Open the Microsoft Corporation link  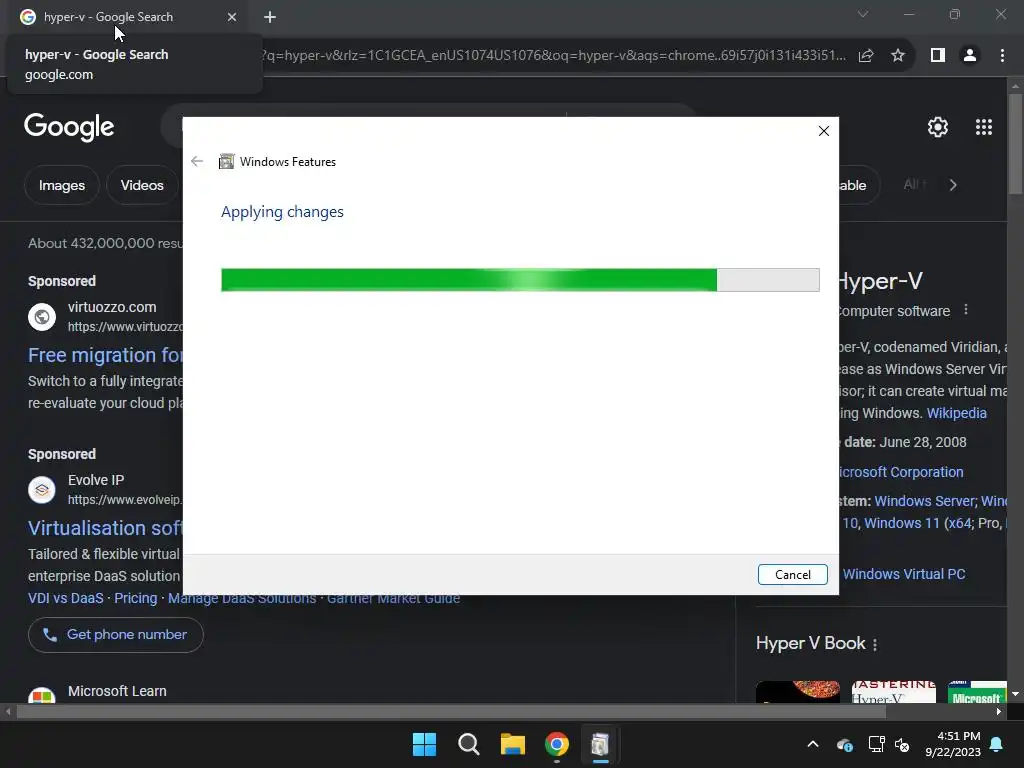pos(901,472)
